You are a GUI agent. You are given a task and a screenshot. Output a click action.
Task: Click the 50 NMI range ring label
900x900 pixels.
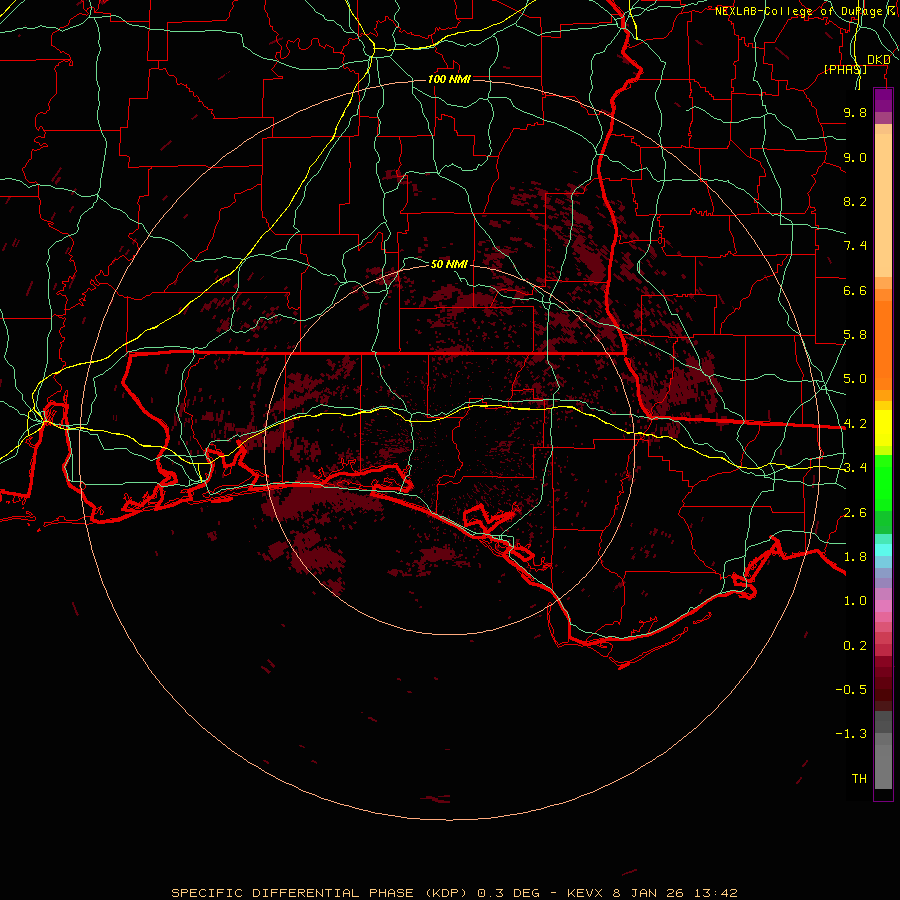(x=449, y=264)
